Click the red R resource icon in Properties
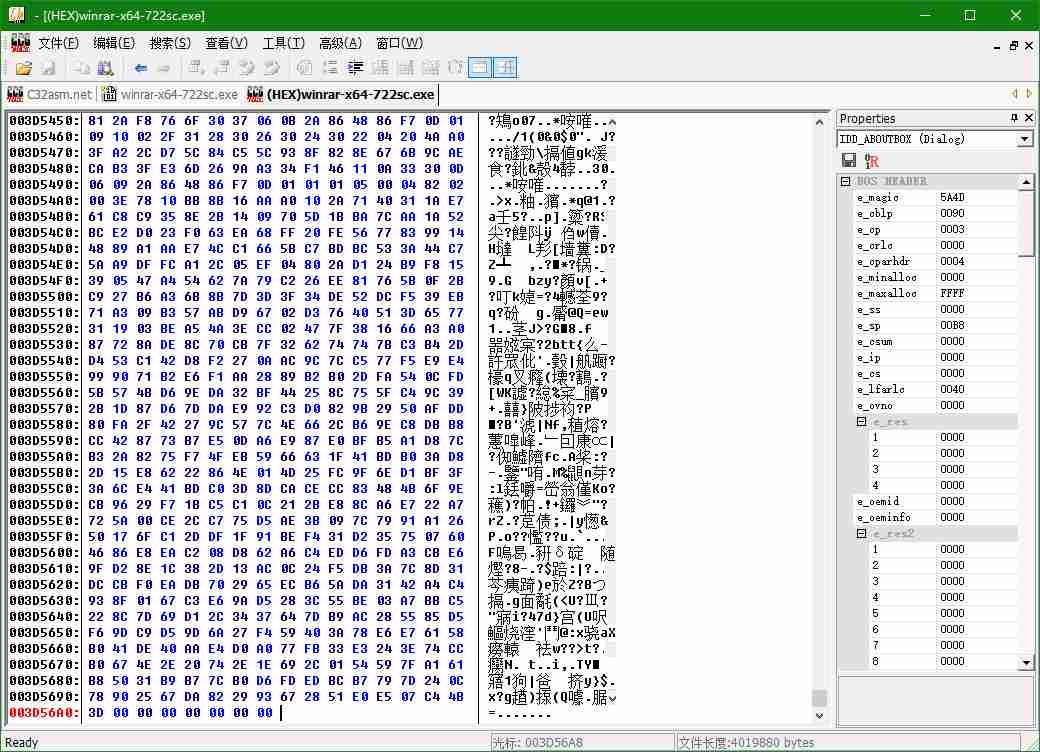This screenshot has width=1040, height=752. coord(872,160)
